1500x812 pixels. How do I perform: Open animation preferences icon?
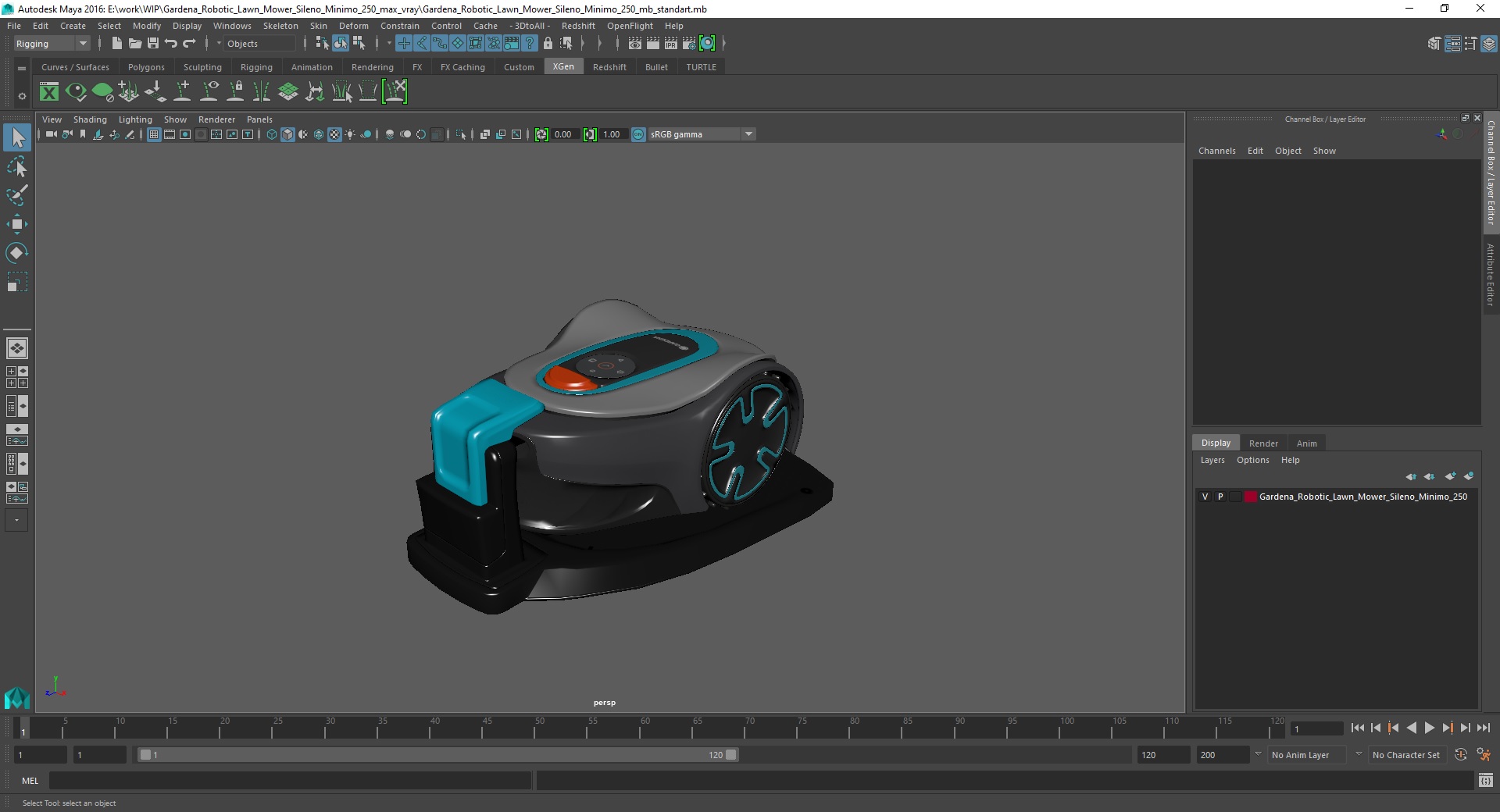pos(1484,755)
